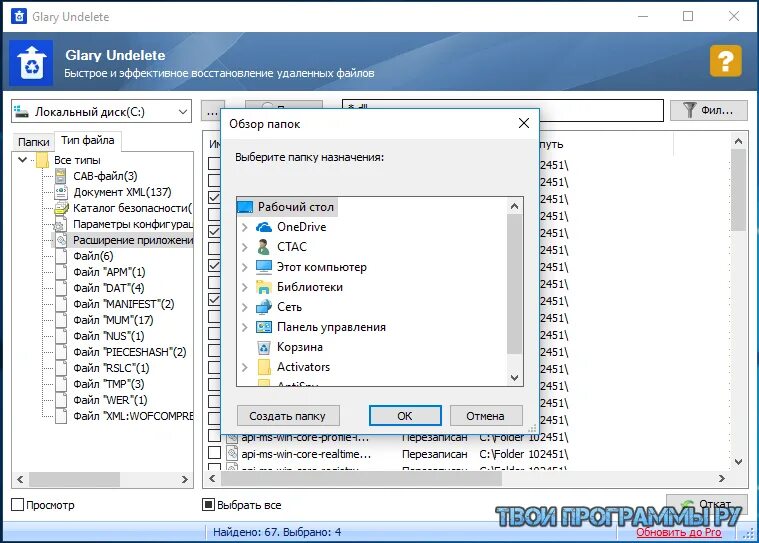759x543 pixels.
Task: Toggle the Выбрать все checkbox
Action: (208, 505)
